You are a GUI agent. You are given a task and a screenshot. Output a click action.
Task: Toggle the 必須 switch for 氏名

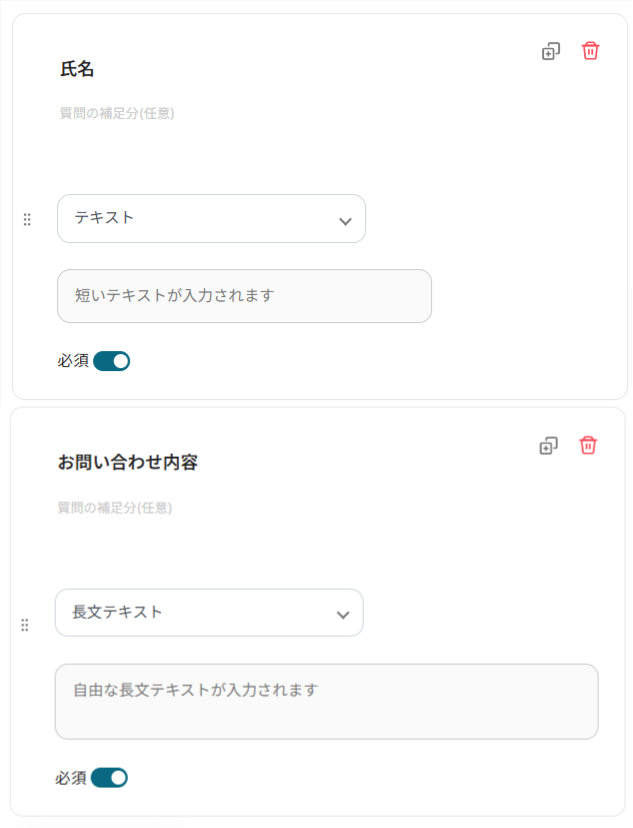tap(112, 361)
